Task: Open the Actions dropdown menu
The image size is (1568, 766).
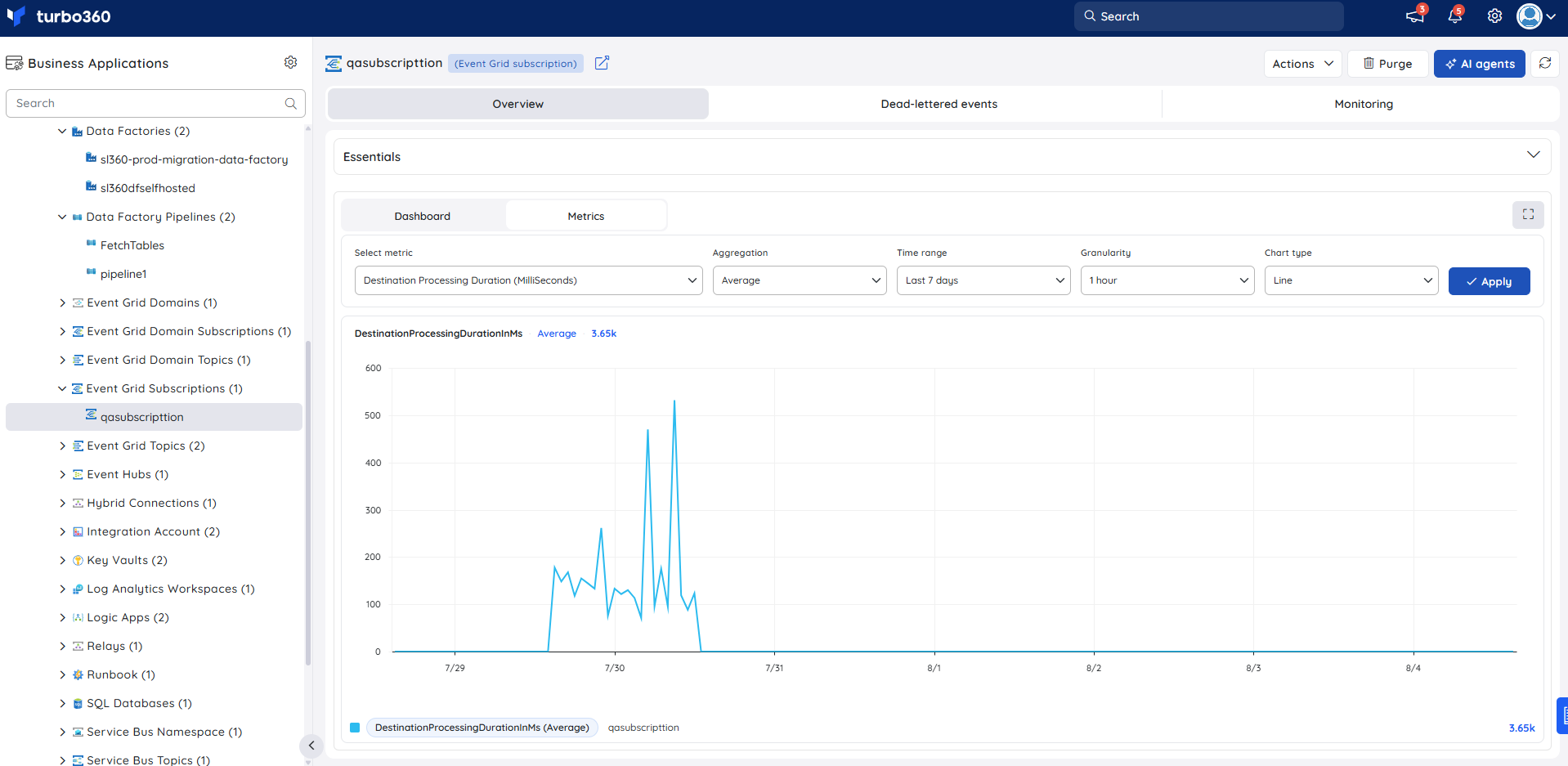Action: click(x=1303, y=64)
